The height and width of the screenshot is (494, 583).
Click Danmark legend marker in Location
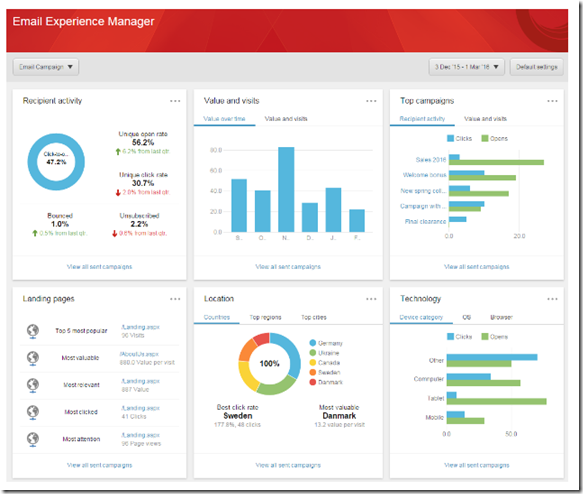point(313,382)
